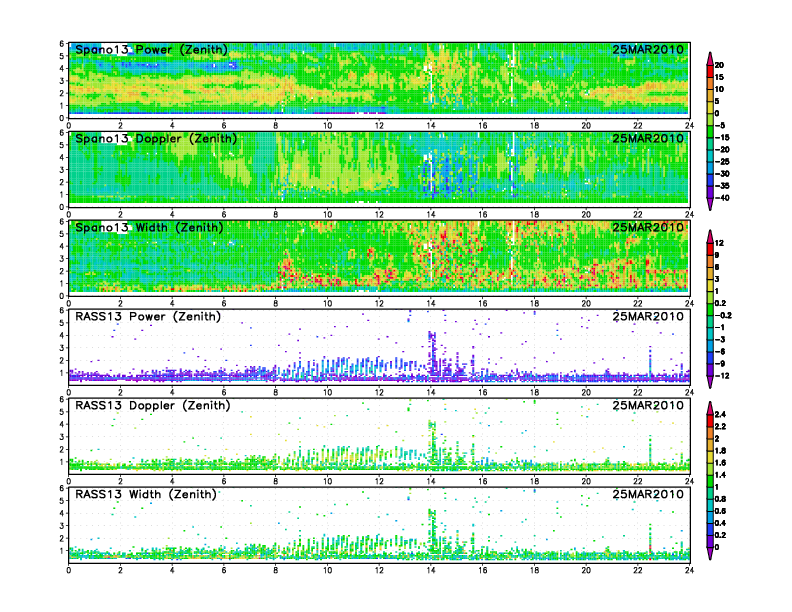Click the 'Spano13 Doppler (Zenith)' panel title

[x=156, y=139]
